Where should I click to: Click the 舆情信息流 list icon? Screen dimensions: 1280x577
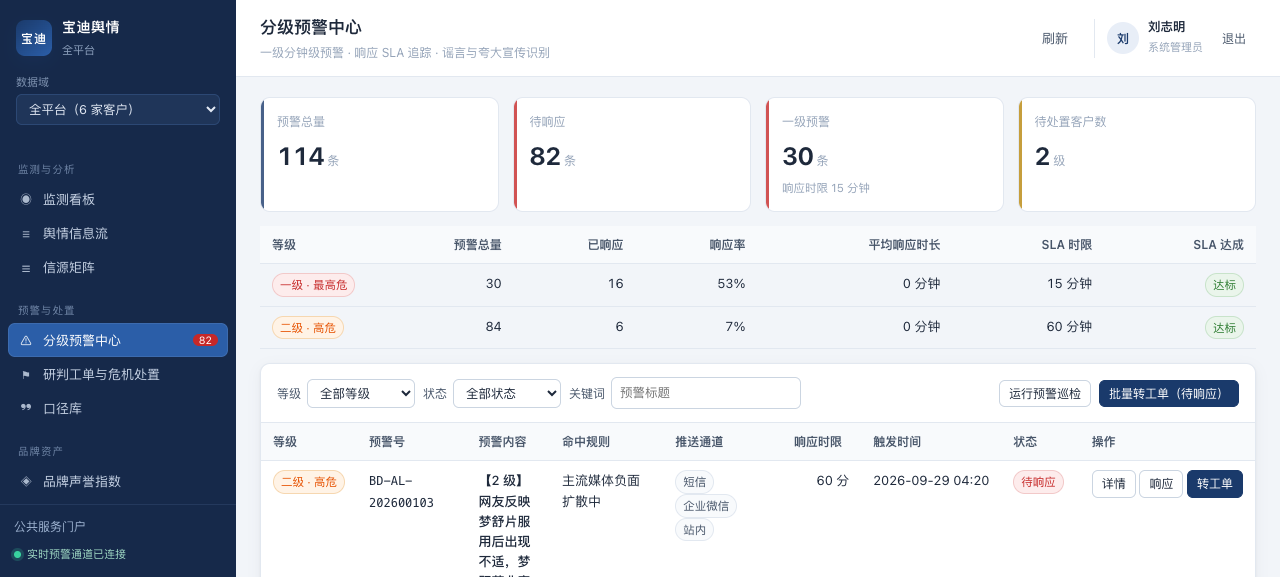[x=26, y=233]
